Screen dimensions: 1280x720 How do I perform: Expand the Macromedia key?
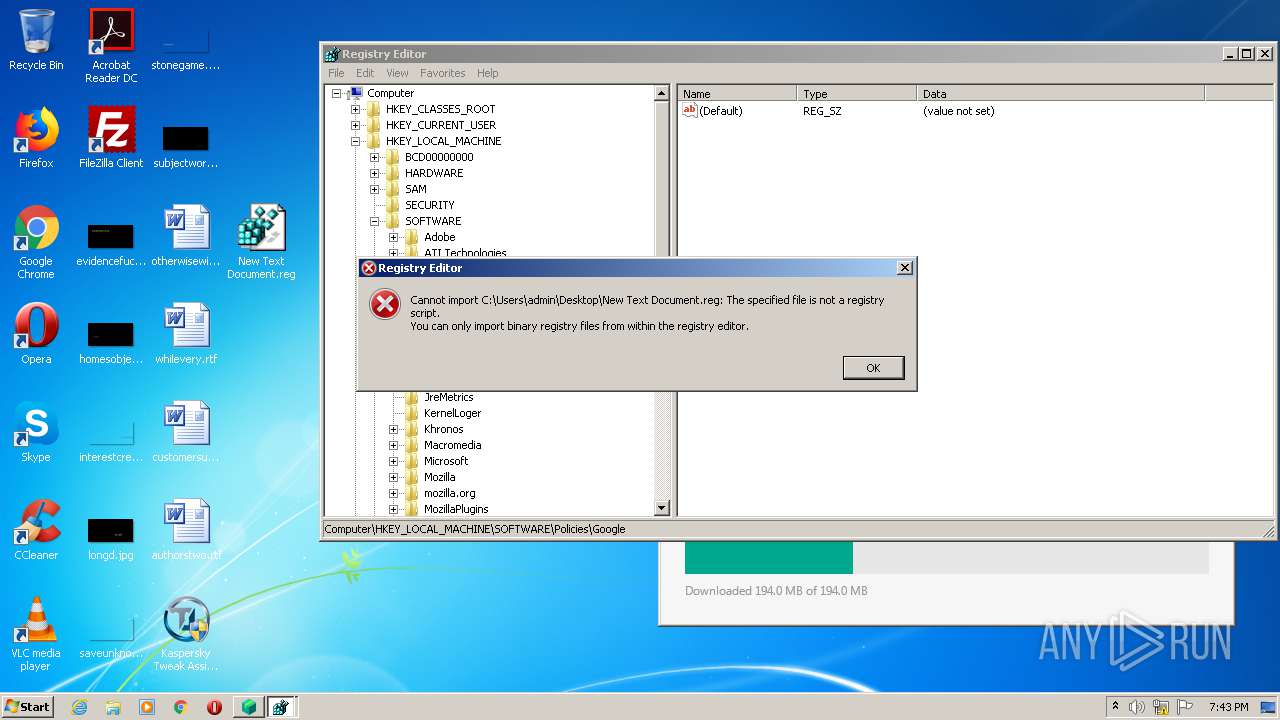click(x=393, y=445)
